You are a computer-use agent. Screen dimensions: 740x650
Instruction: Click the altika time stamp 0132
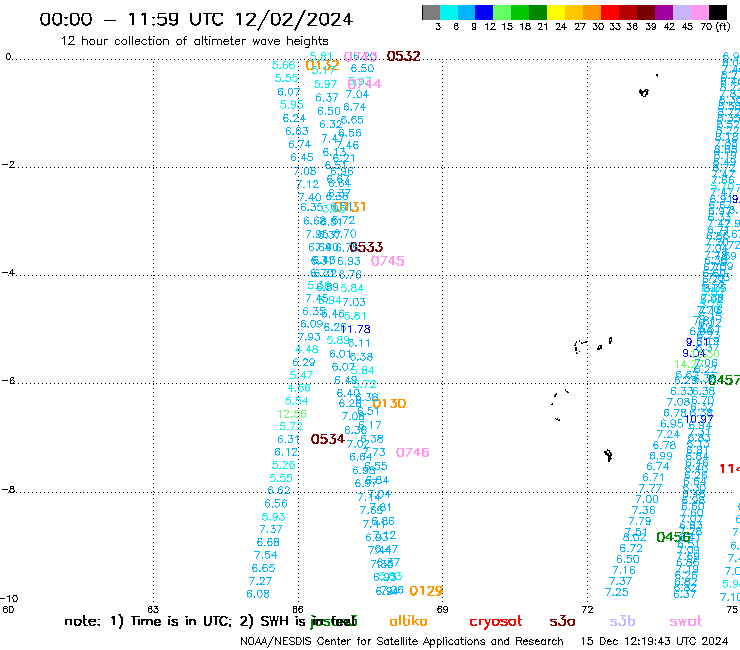pyautogui.click(x=322, y=65)
